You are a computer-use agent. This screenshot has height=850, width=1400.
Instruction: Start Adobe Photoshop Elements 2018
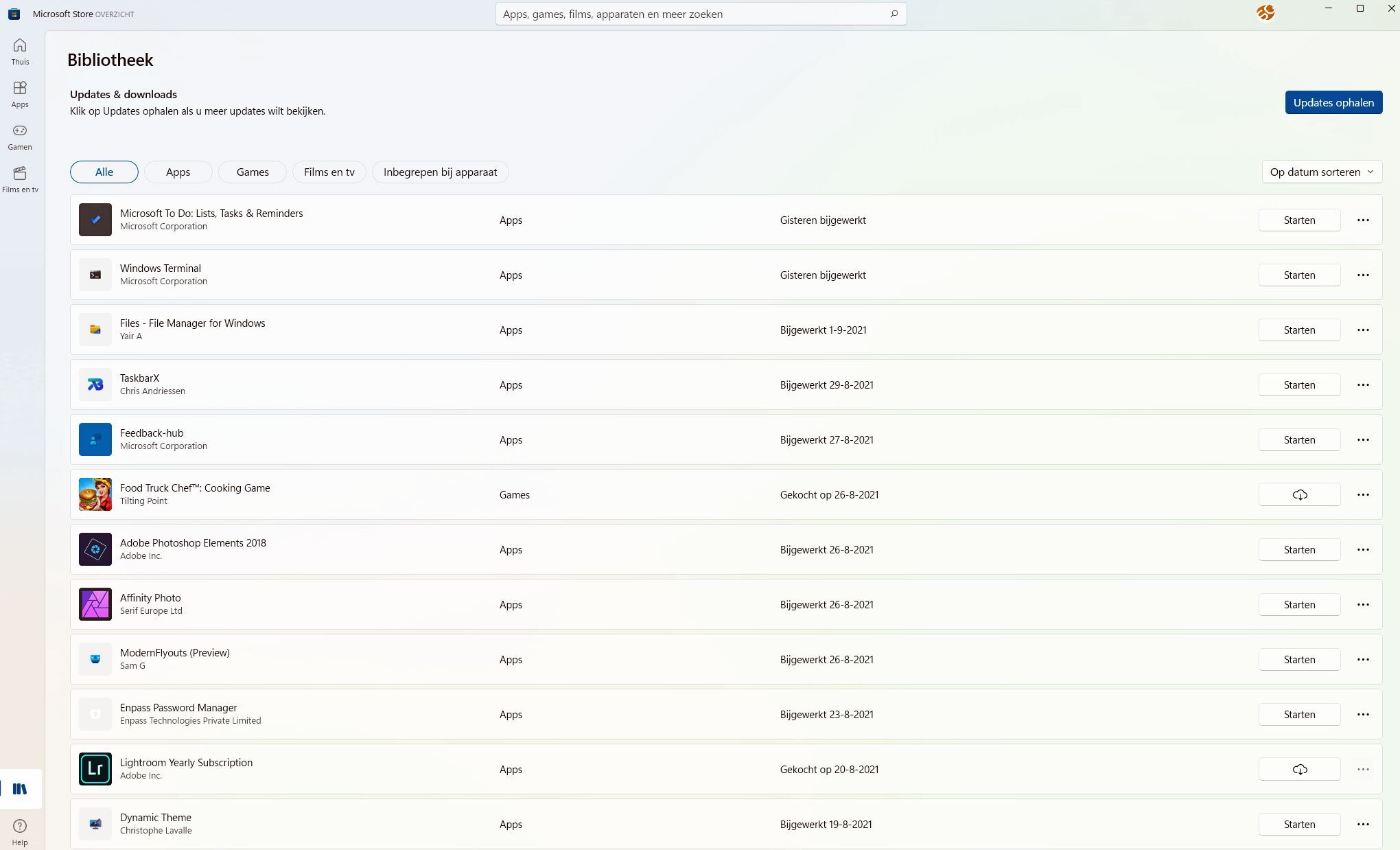[1299, 549]
